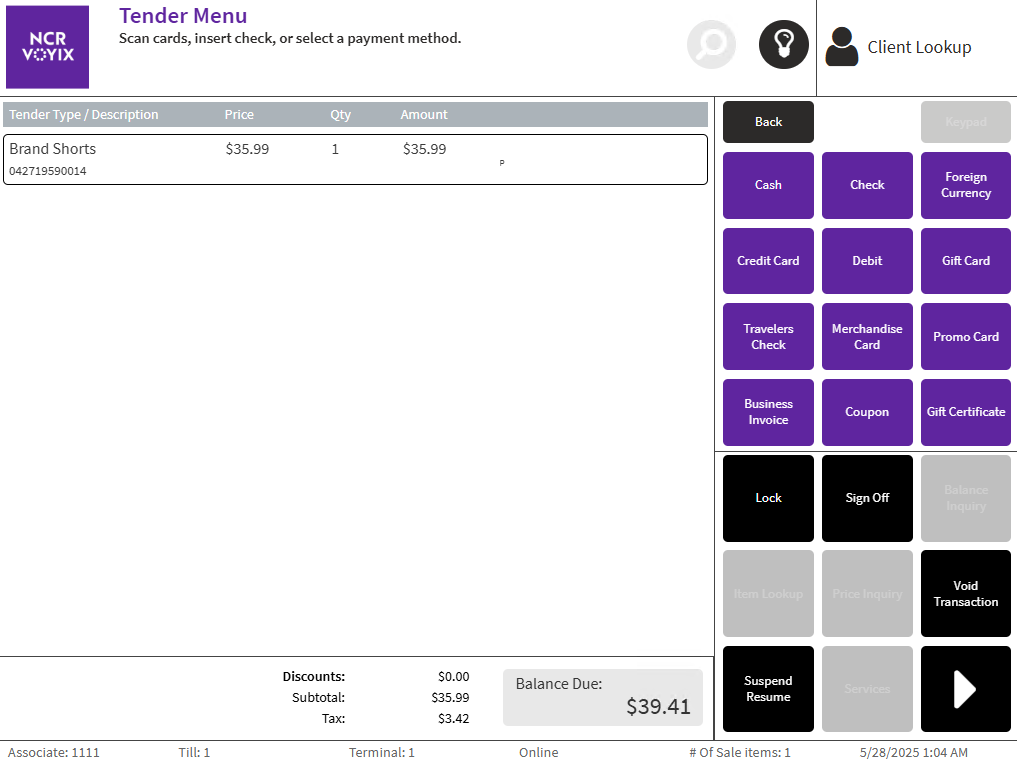This screenshot has height=761, width=1017.
Task: Show more options with right arrow
Action: (x=965, y=689)
